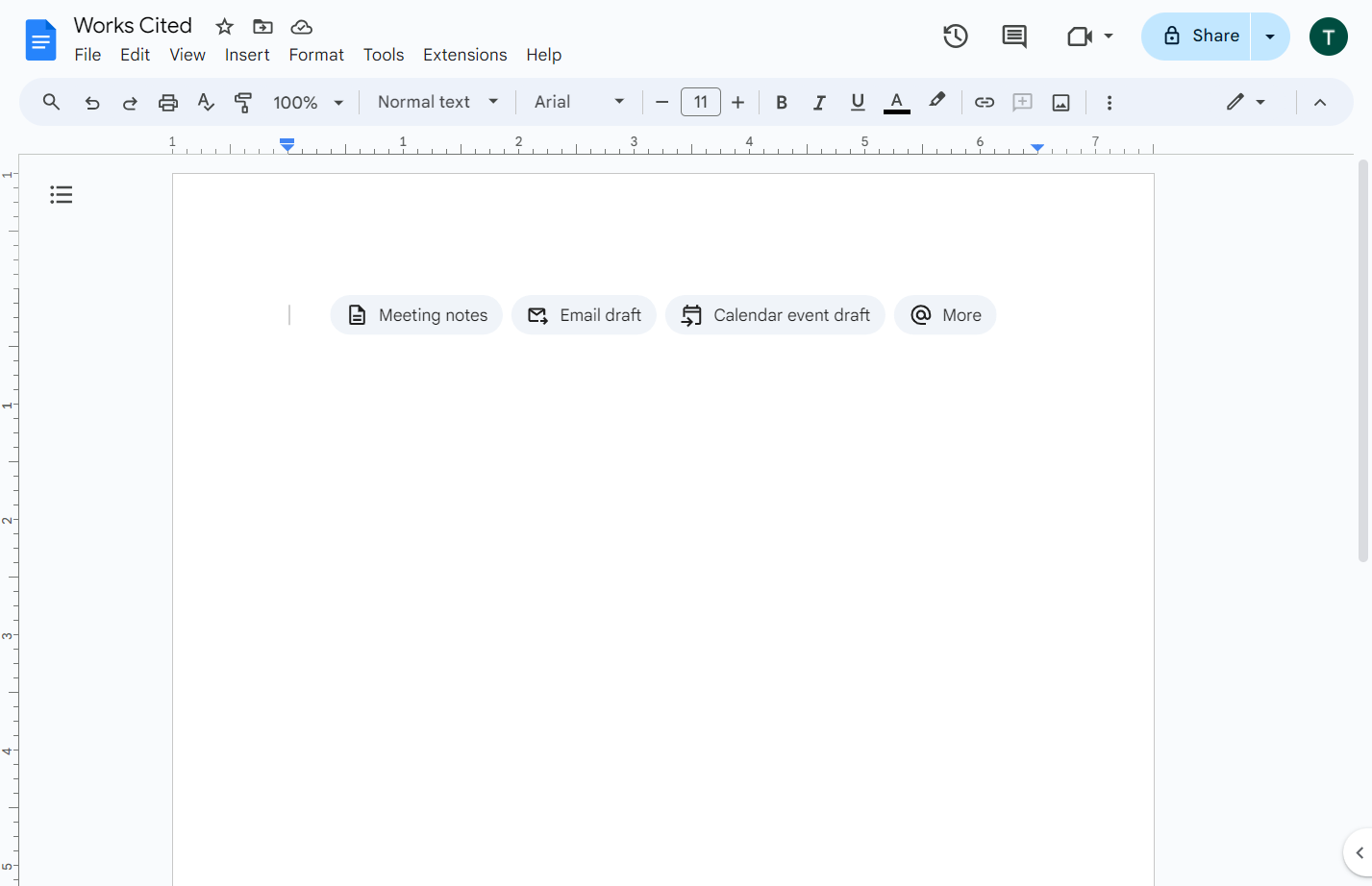Toggle underline formatting
The height and width of the screenshot is (886, 1372).
tap(858, 103)
